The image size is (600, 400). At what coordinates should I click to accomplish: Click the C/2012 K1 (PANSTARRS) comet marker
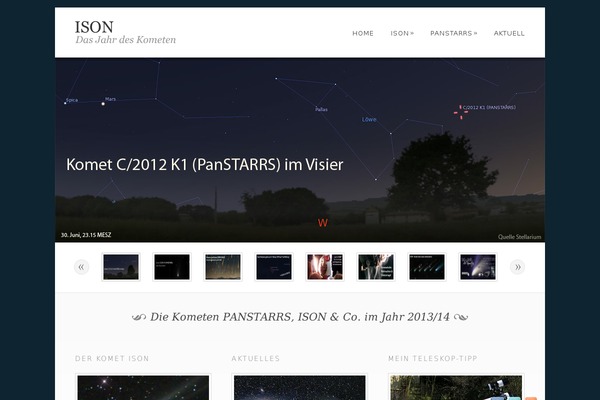461,113
